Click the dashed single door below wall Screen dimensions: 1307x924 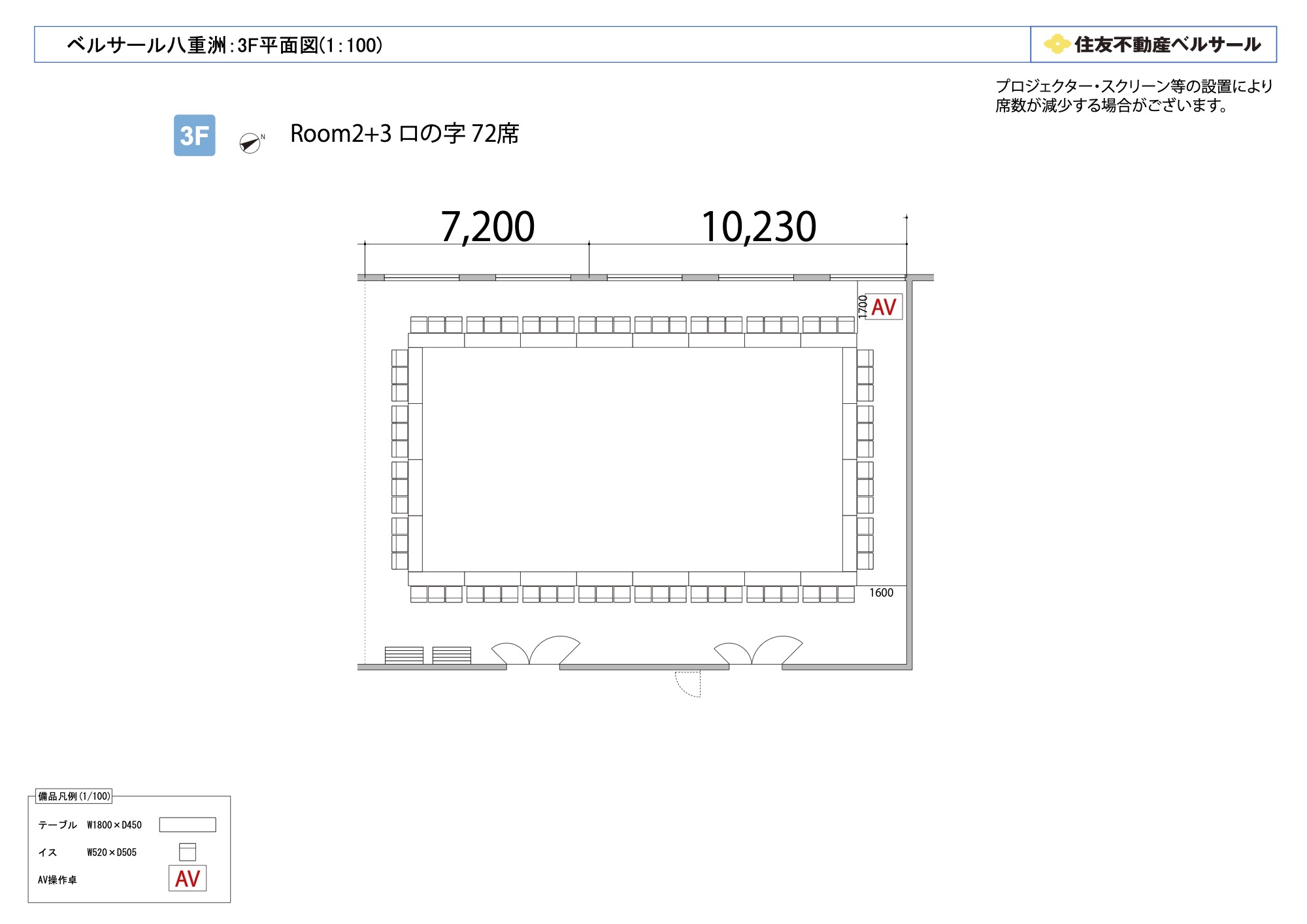point(687,684)
